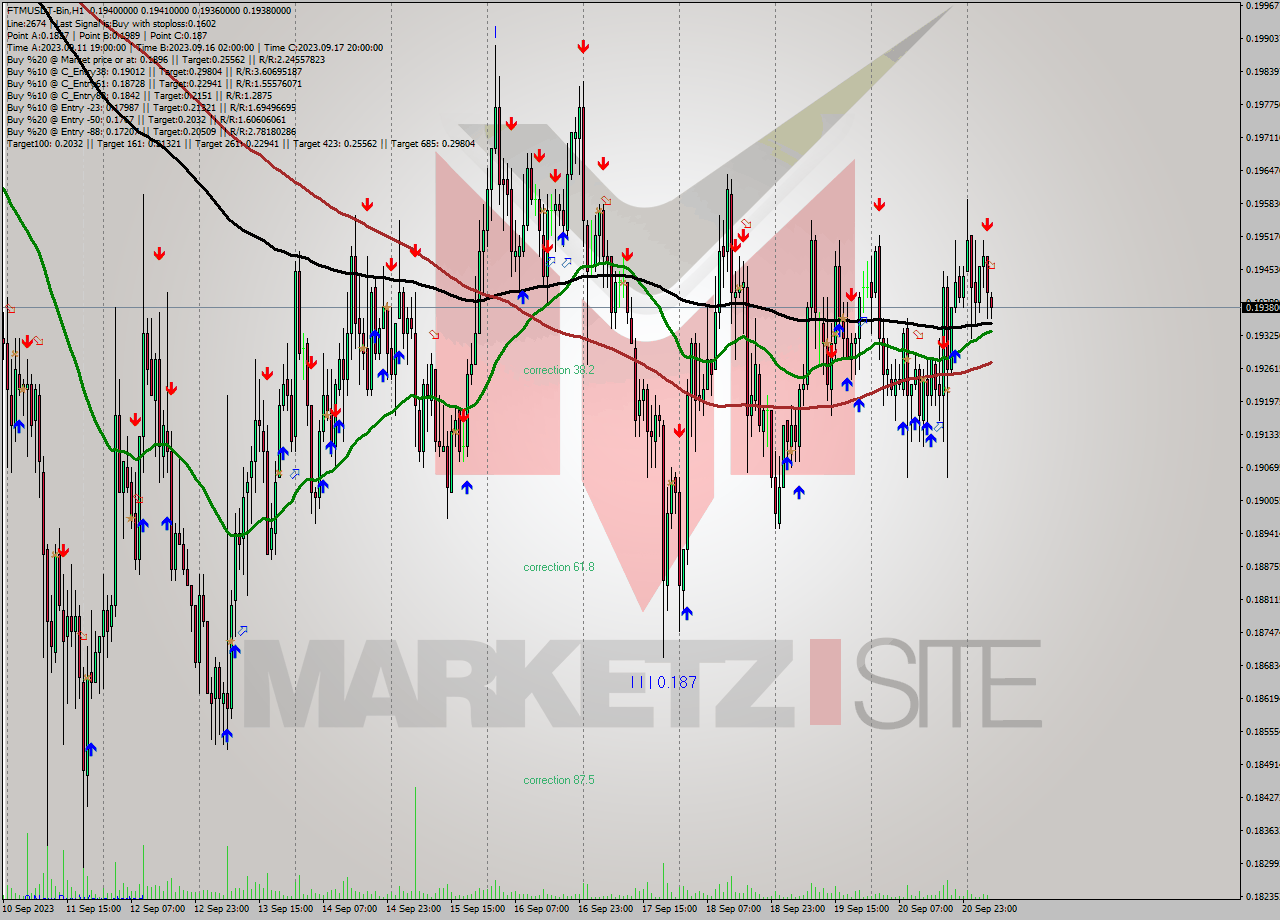Click the '20 Sep 07:00' time axis label
The width and height of the screenshot is (1280, 920).
(x=925, y=909)
